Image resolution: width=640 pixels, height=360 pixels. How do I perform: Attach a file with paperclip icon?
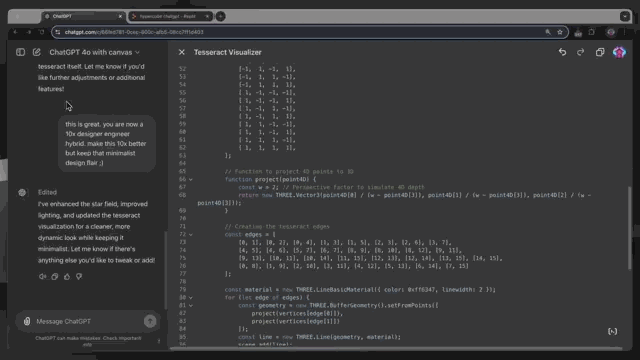pyautogui.click(x=27, y=321)
